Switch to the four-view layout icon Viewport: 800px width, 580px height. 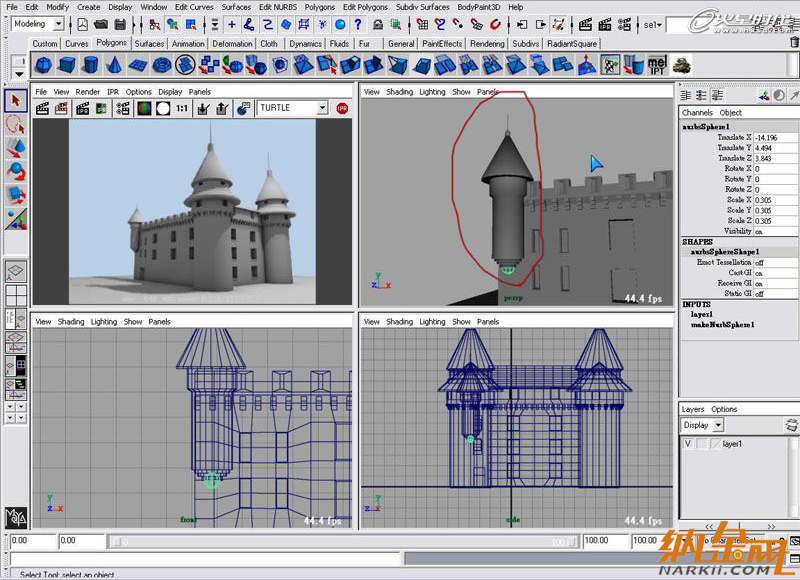point(16,296)
